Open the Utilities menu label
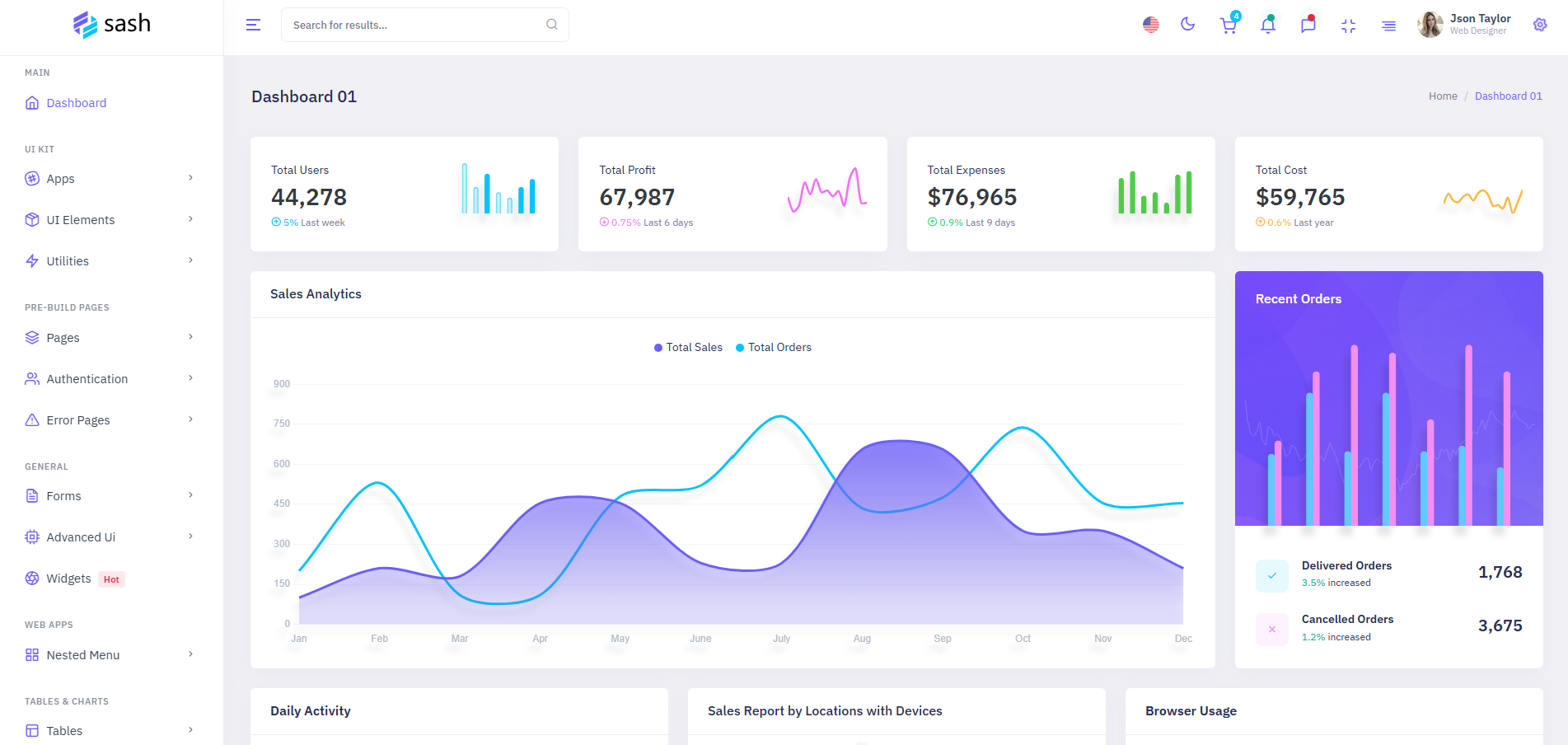 (68, 261)
